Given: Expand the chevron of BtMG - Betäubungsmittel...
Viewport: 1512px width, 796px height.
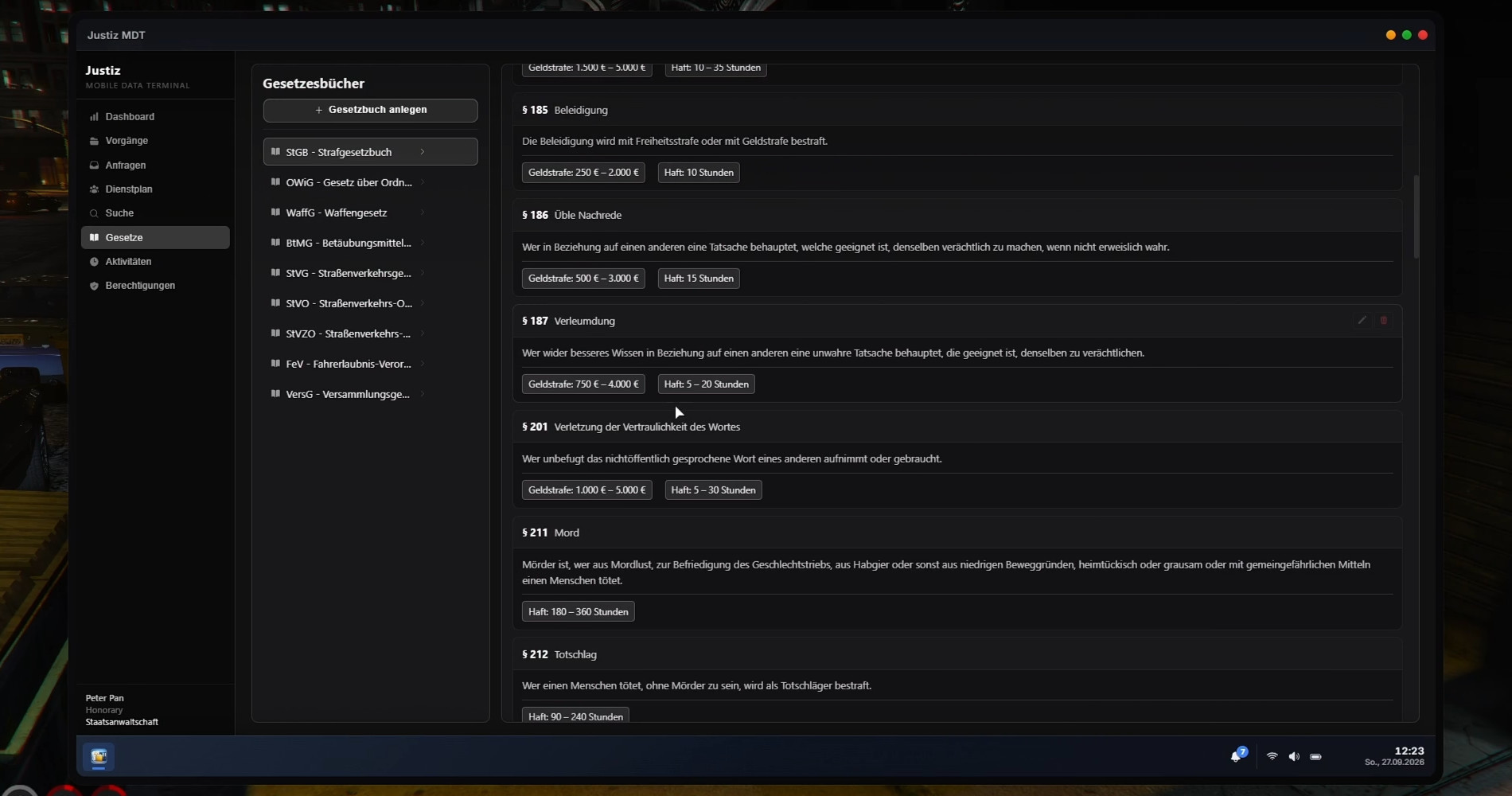Looking at the screenshot, I should 422,243.
